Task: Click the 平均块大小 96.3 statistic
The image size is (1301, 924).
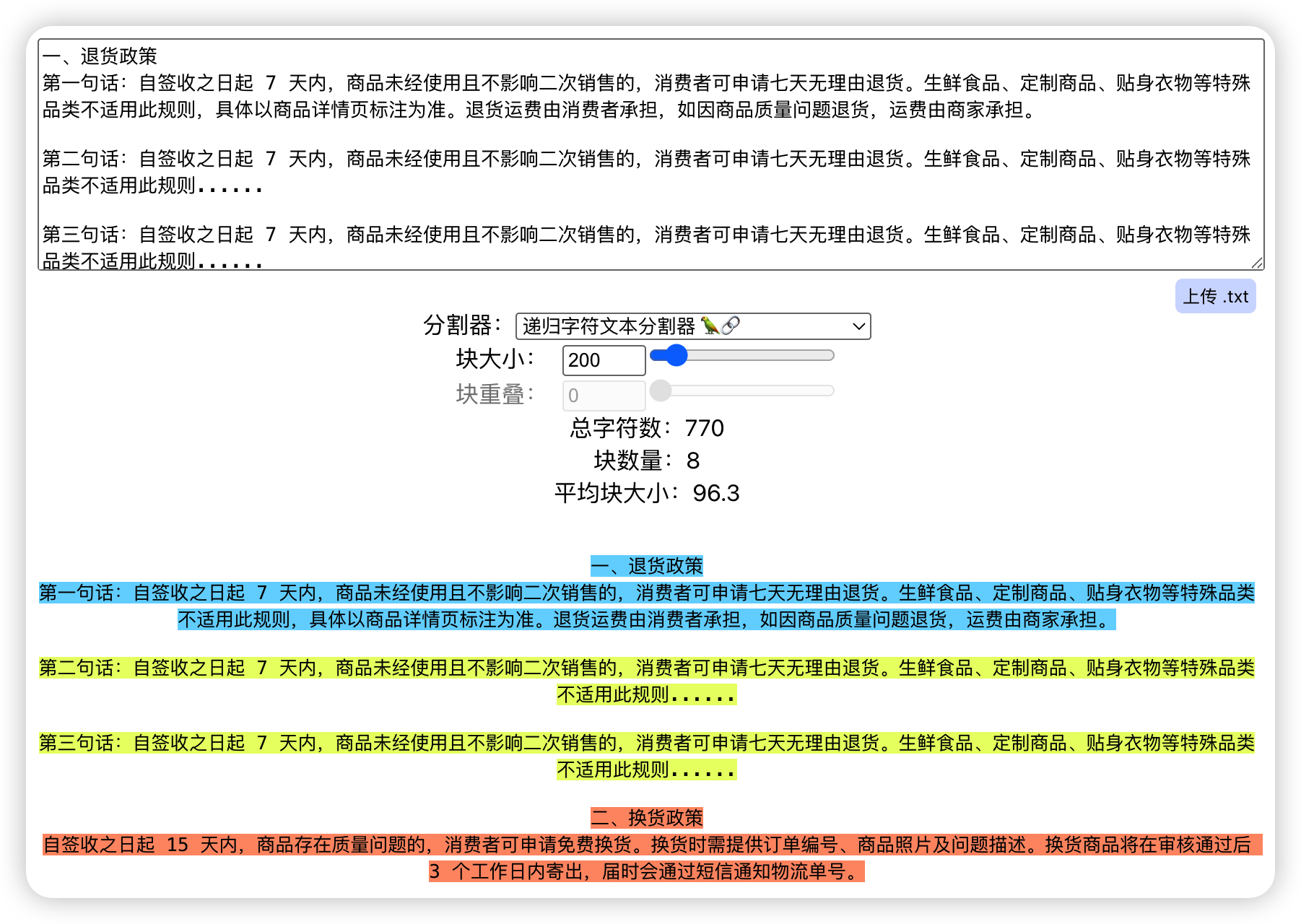Action: [x=646, y=493]
